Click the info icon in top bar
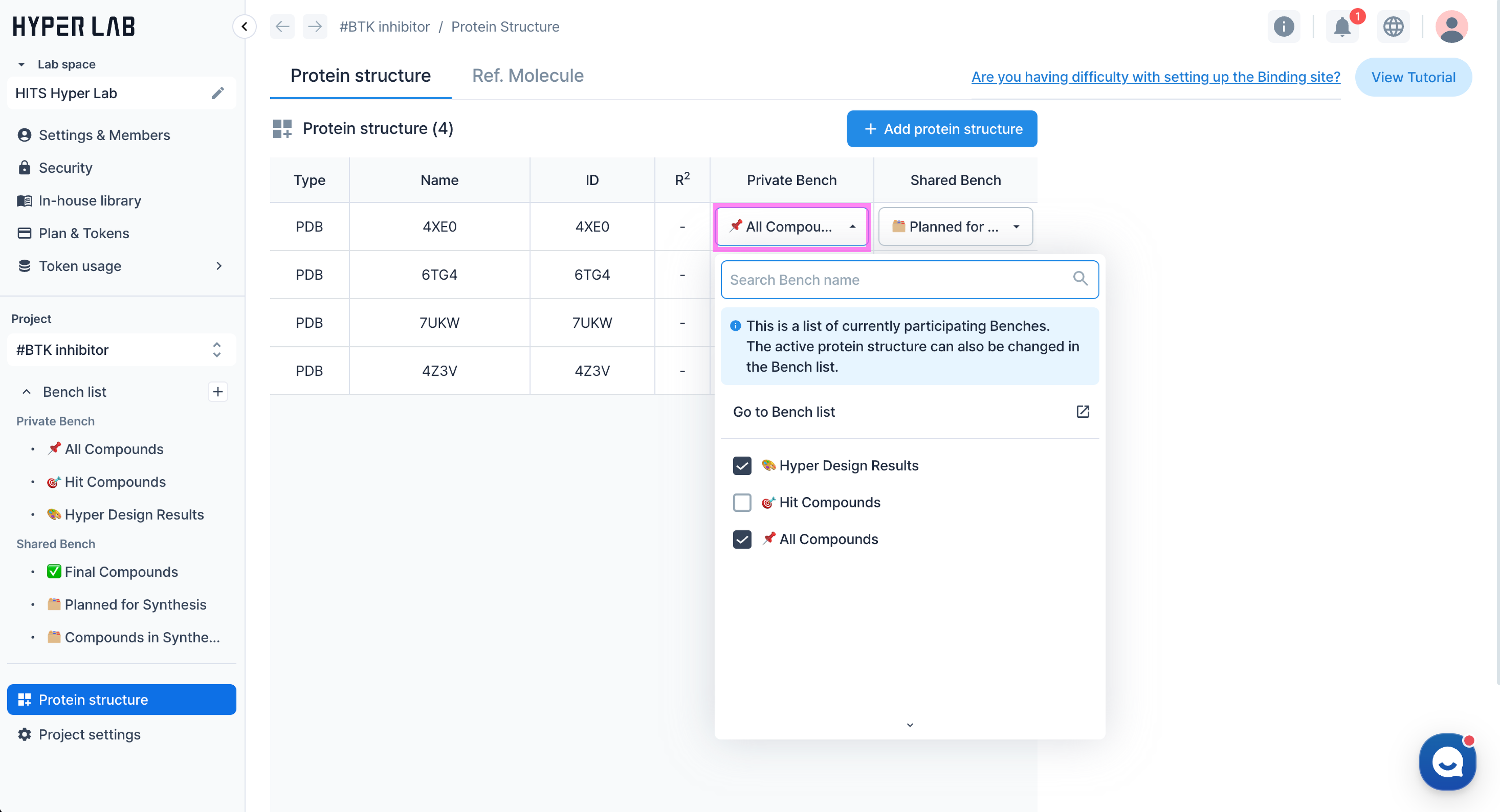 point(1283,26)
